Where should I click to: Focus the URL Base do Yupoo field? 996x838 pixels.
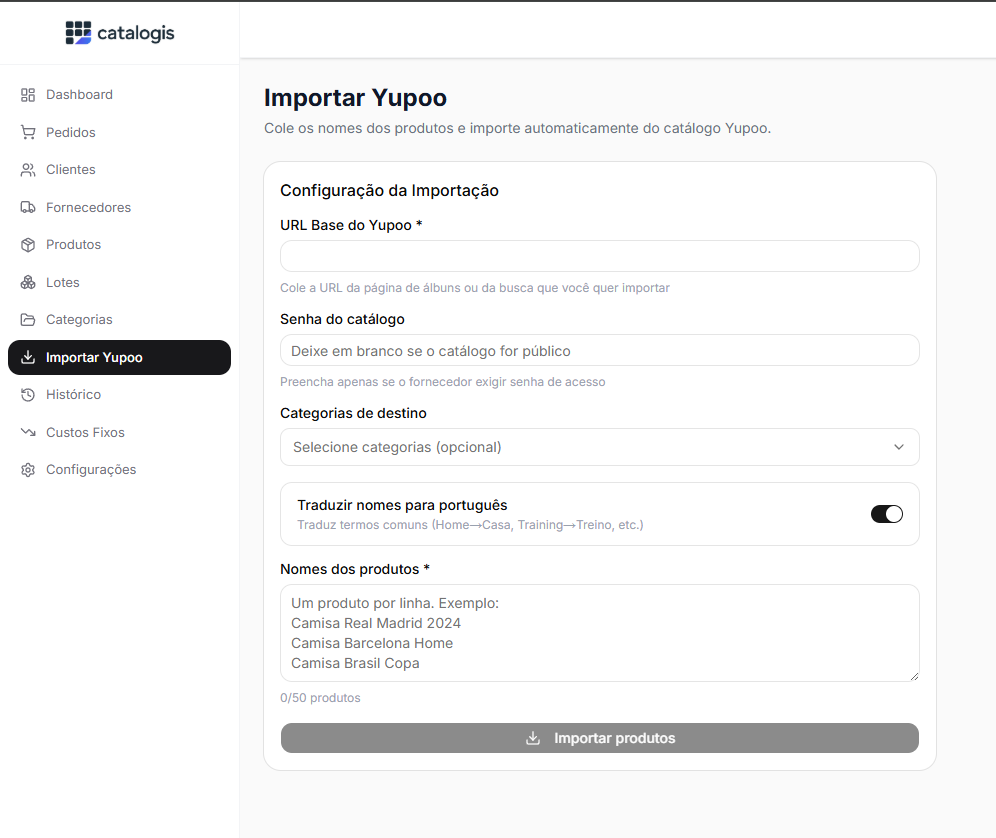pyautogui.click(x=600, y=256)
